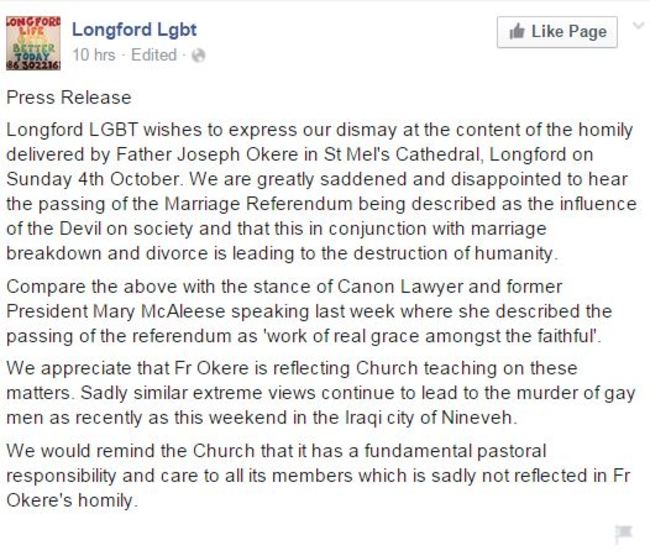Open the Longford Lgbt page name link
Viewport: 650px width, 556px height.
click(133, 31)
